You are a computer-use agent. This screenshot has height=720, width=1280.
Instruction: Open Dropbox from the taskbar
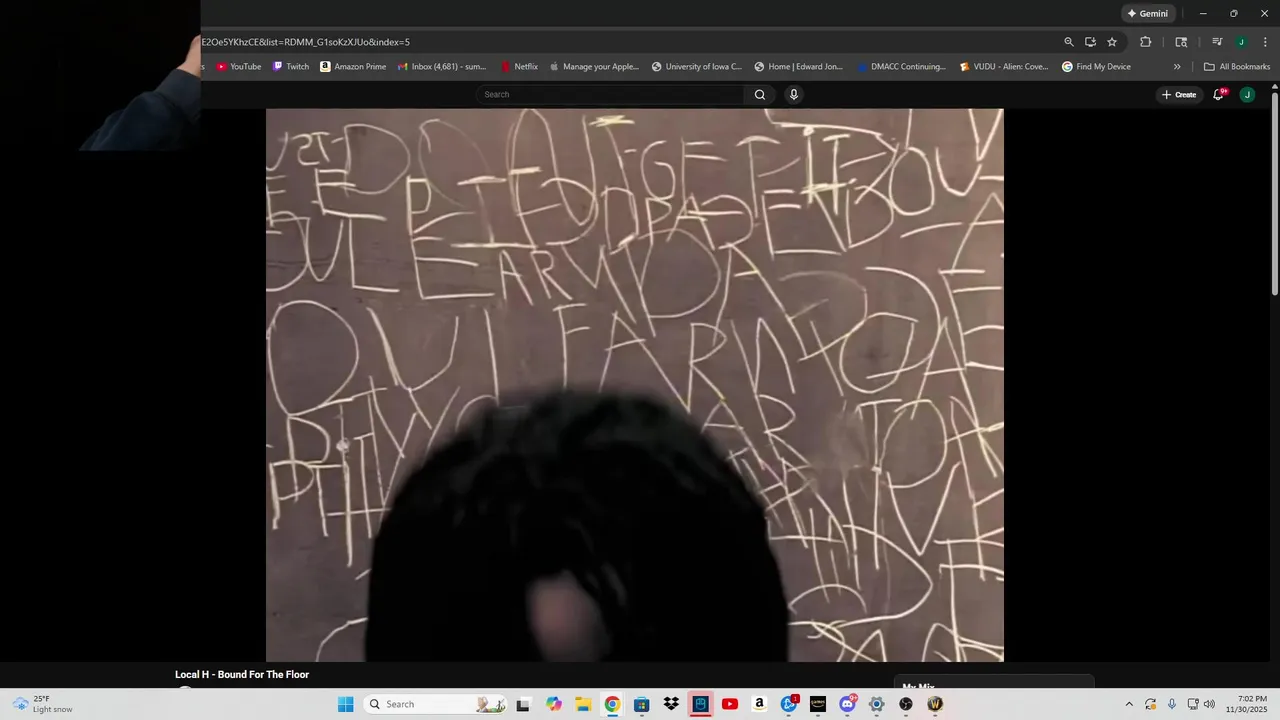pyautogui.click(x=671, y=704)
